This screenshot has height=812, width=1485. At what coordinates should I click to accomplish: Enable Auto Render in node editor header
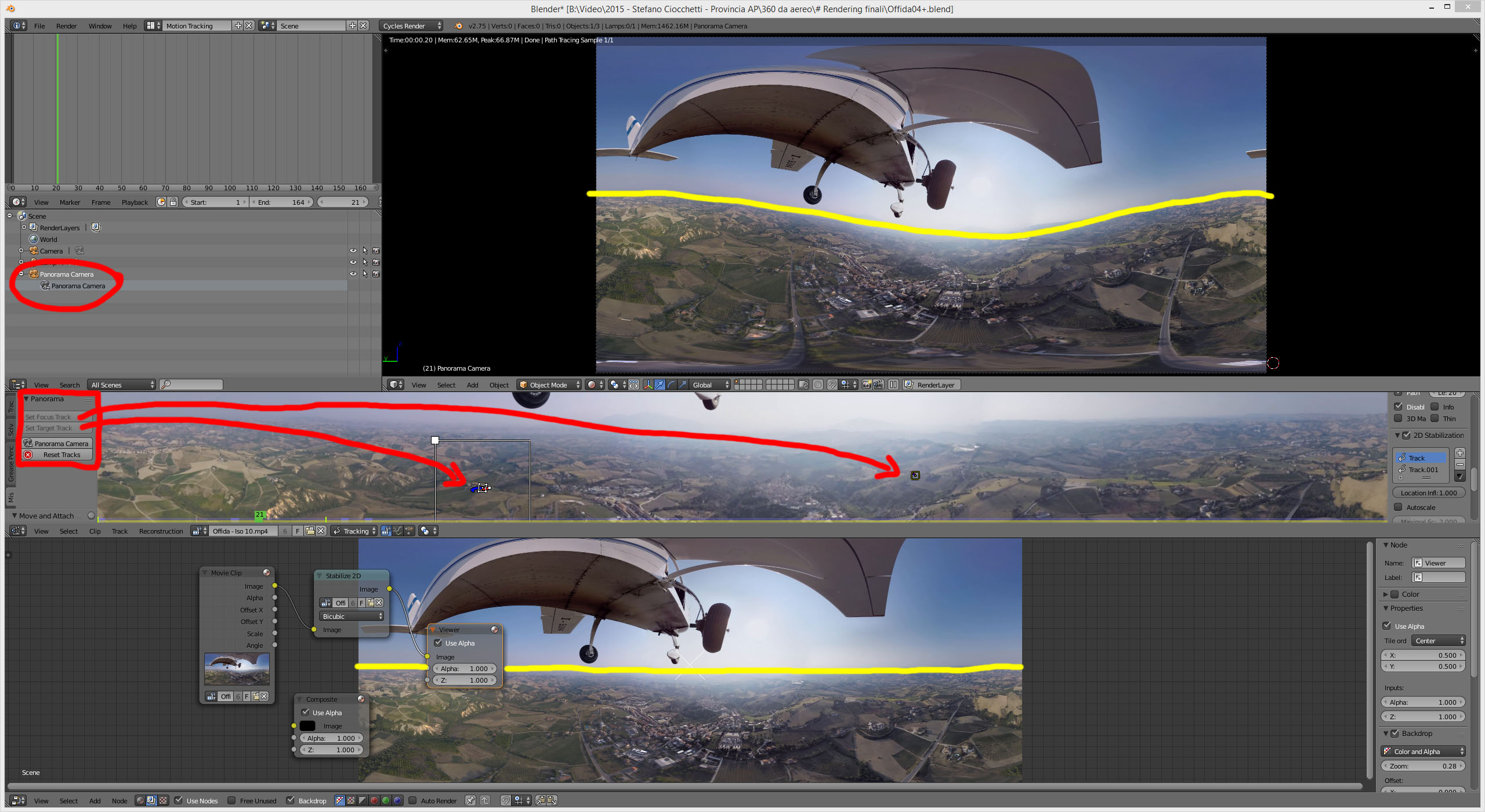coord(412,801)
